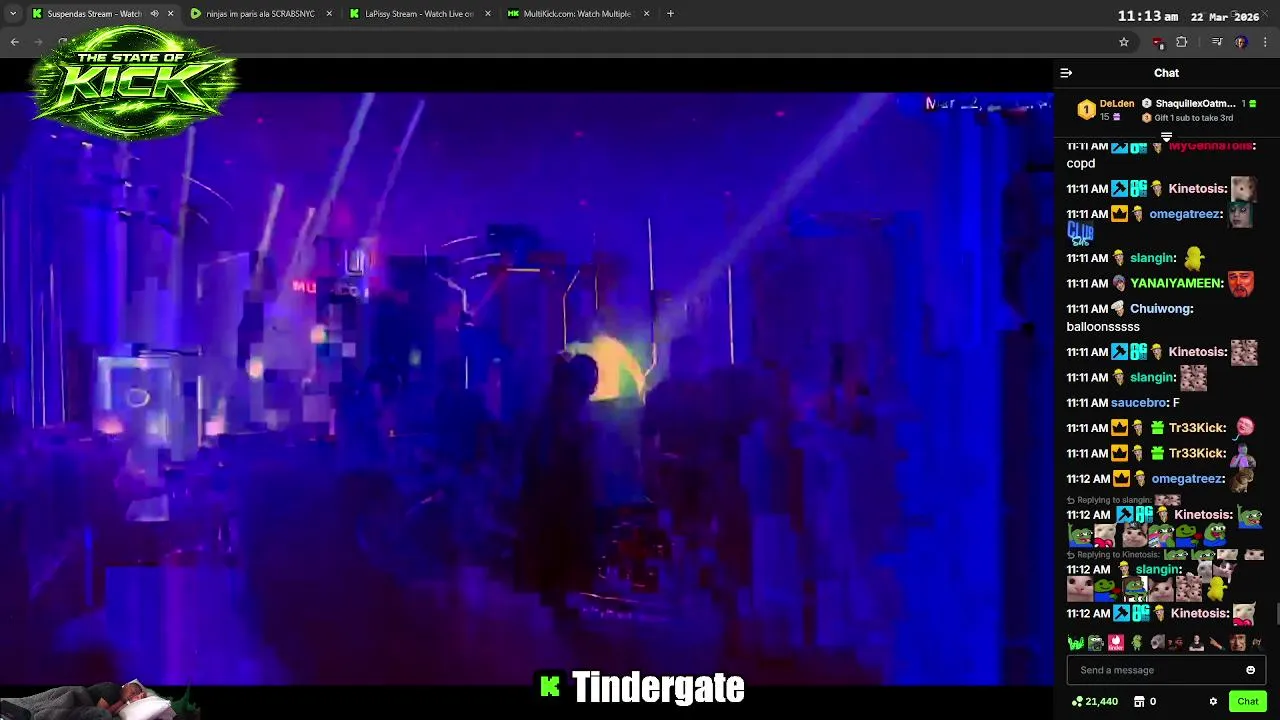The height and width of the screenshot is (720, 1280).
Task: Open DeLden's profile in the leaderboard
Action: coord(1117,103)
